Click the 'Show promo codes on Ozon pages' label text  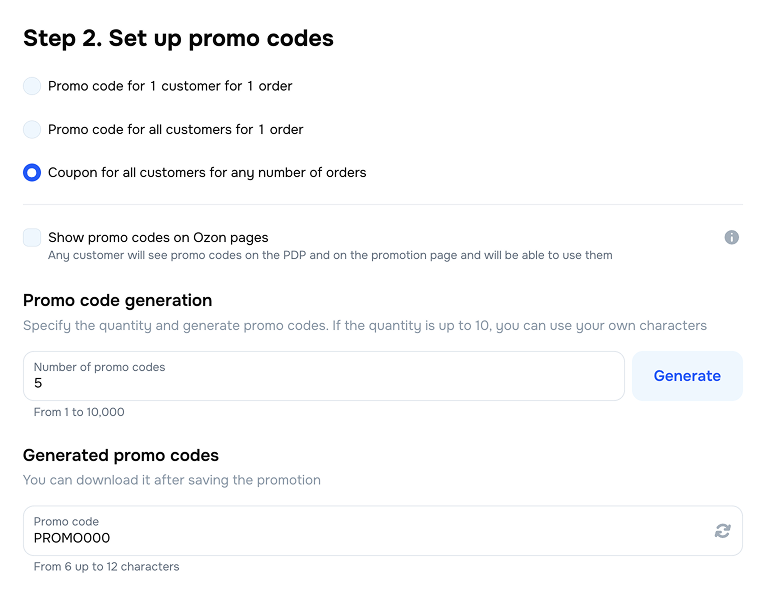(x=158, y=237)
